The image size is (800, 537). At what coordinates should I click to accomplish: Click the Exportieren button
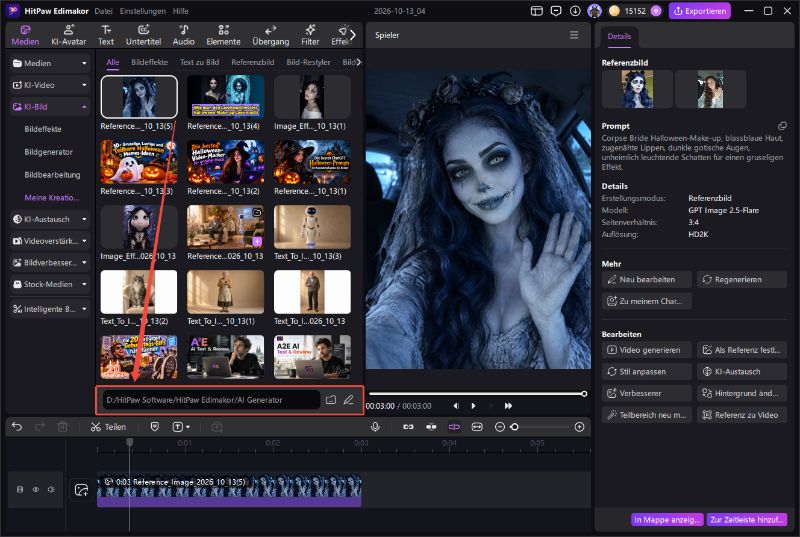(699, 11)
